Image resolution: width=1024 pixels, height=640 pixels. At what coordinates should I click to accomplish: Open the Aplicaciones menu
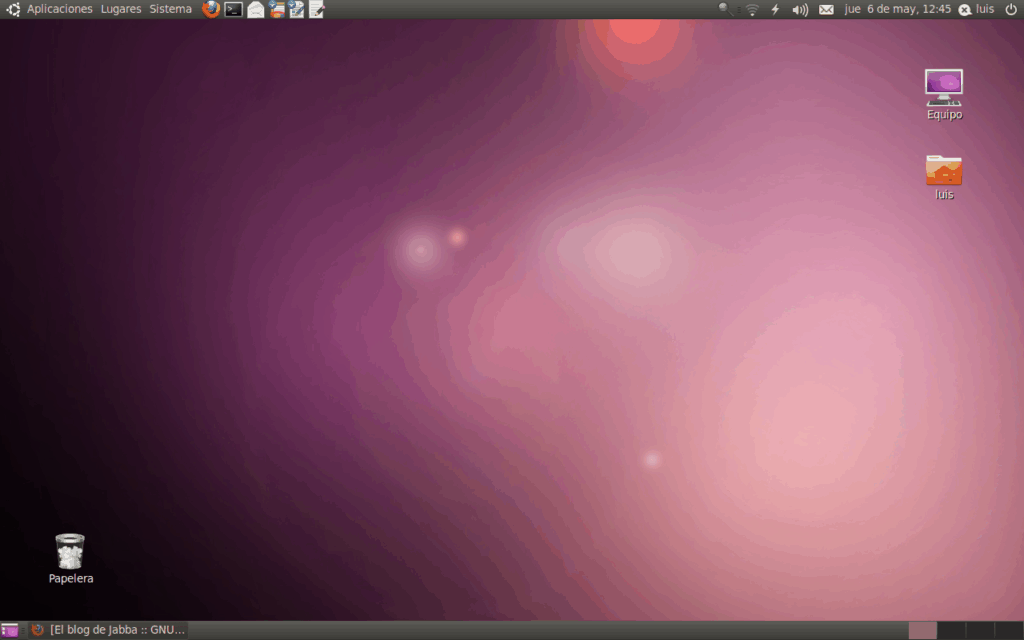click(x=58, y=9)
